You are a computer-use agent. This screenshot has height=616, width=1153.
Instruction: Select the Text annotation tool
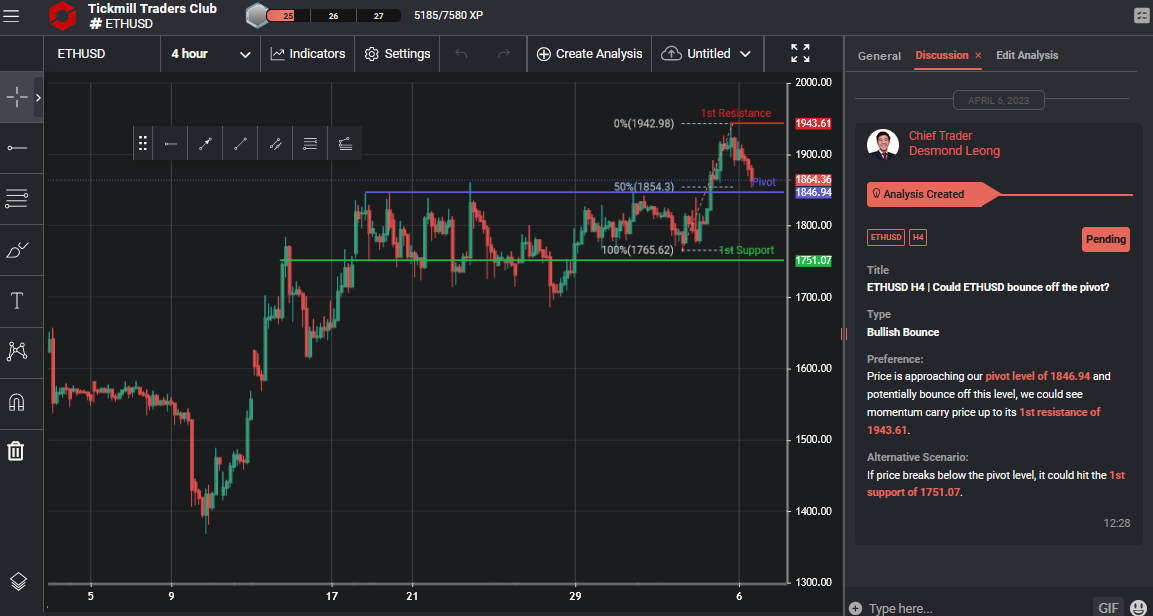(16, 300)
